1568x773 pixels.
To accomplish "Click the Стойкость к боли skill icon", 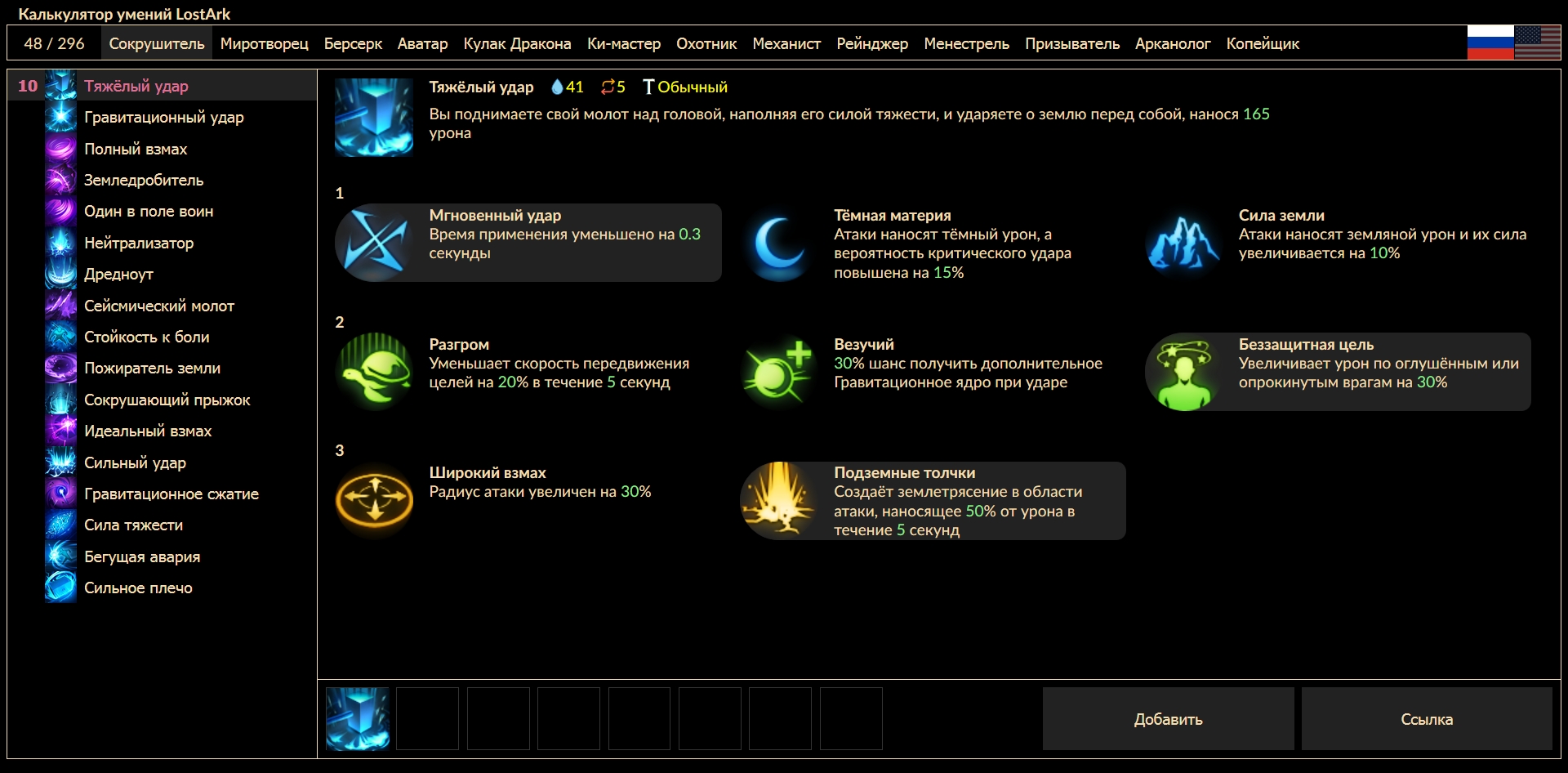I will tap(60, 337).
